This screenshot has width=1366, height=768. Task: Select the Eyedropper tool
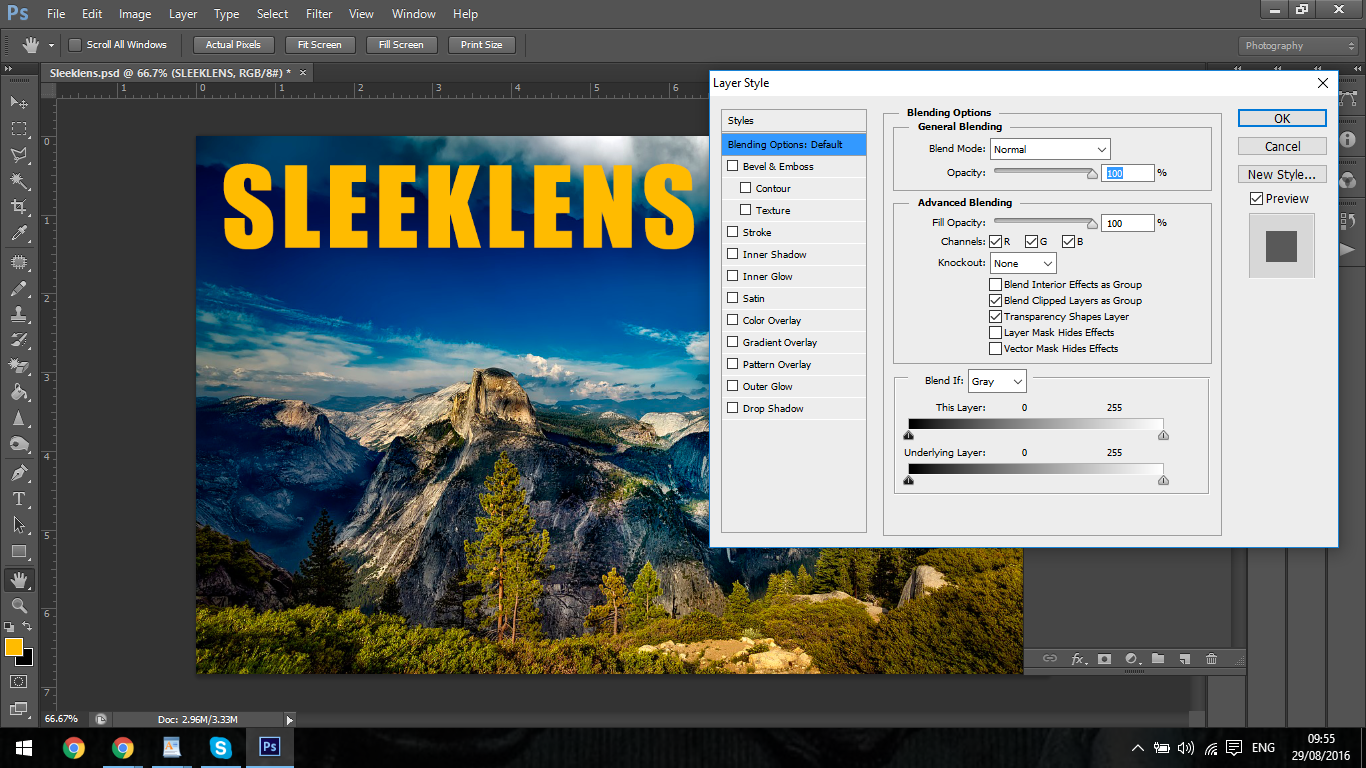(x=19, y=234)
